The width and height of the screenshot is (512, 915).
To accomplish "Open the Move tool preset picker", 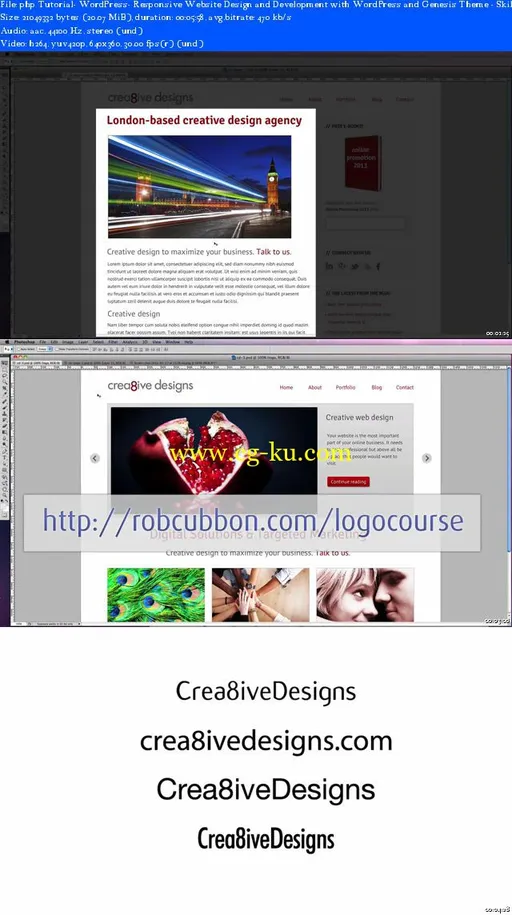I will [8, 349].
